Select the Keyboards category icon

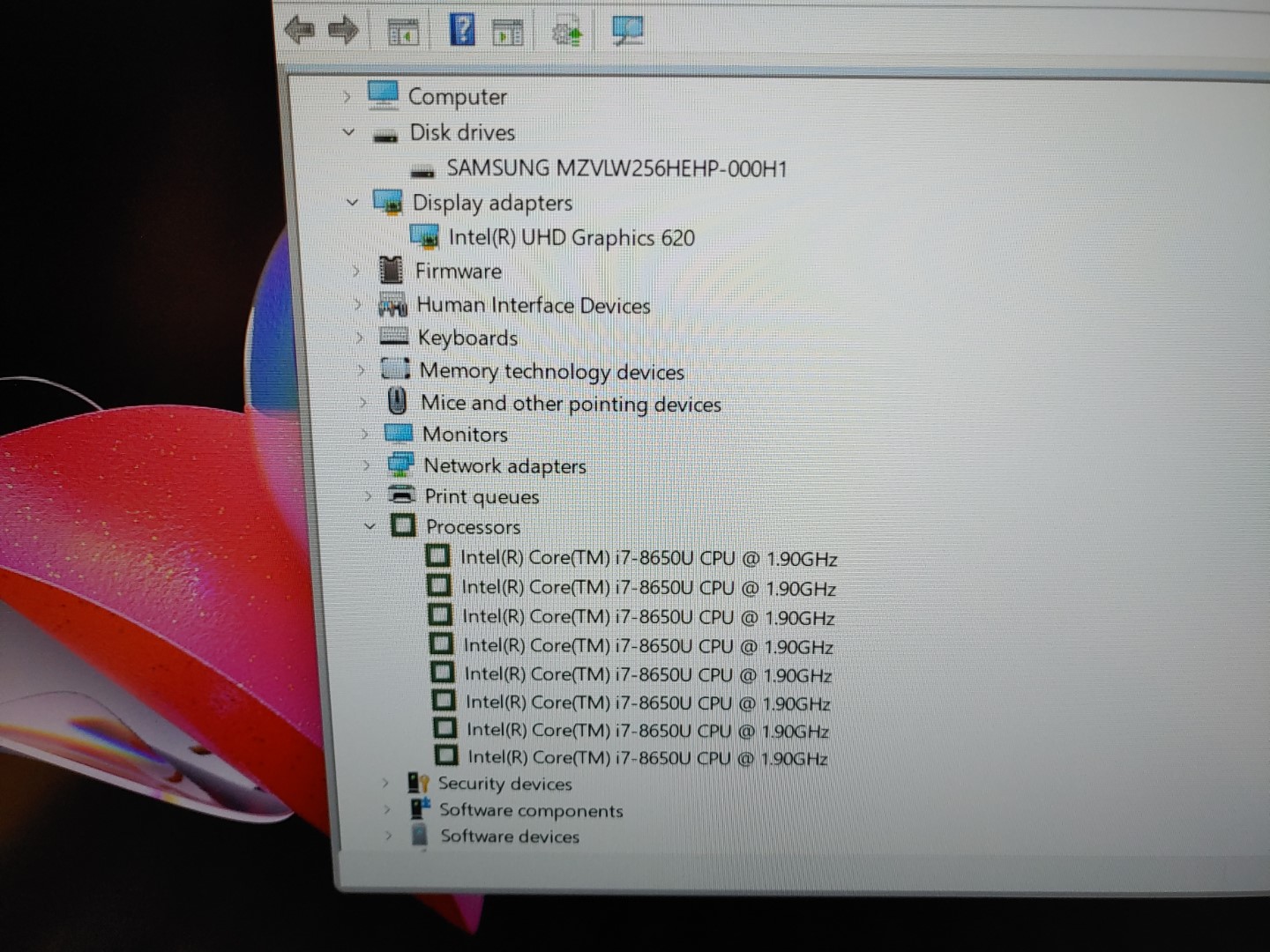393,336
